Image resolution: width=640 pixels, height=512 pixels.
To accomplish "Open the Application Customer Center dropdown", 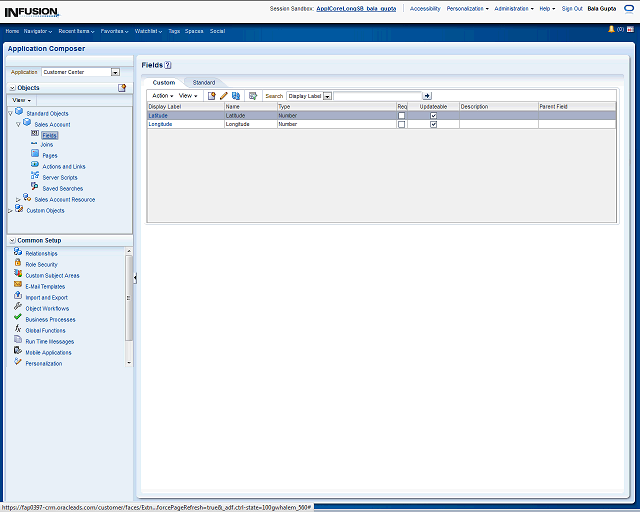I will click(115, 72).
